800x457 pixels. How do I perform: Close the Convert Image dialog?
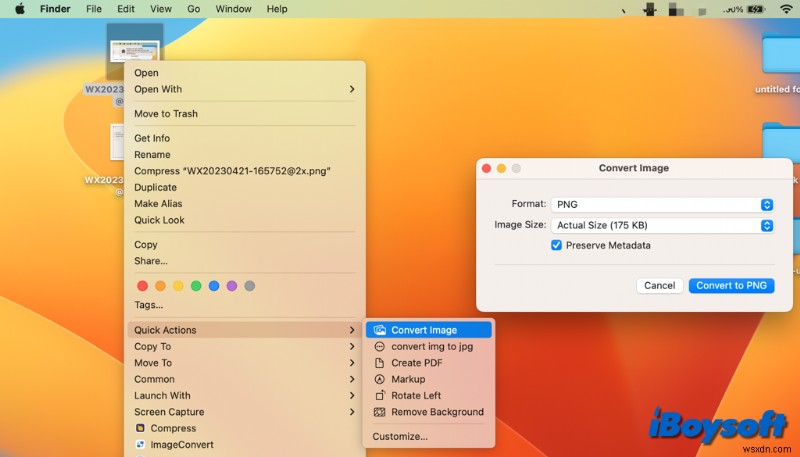tap(486, 168)
